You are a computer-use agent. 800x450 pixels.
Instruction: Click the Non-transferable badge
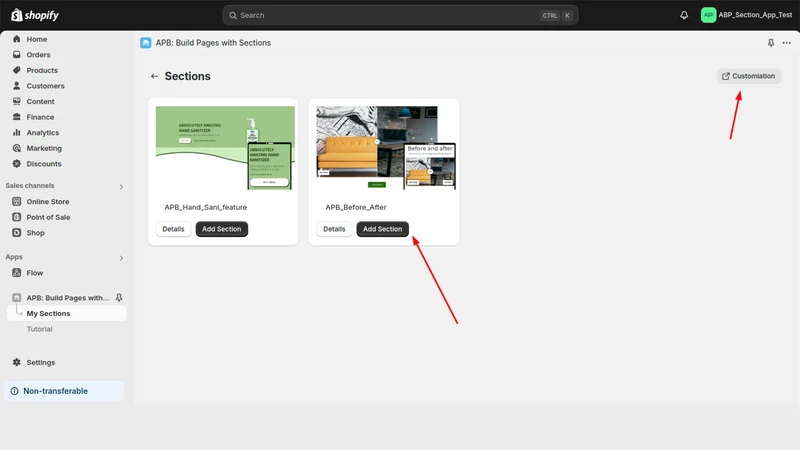tap(64, 391)
